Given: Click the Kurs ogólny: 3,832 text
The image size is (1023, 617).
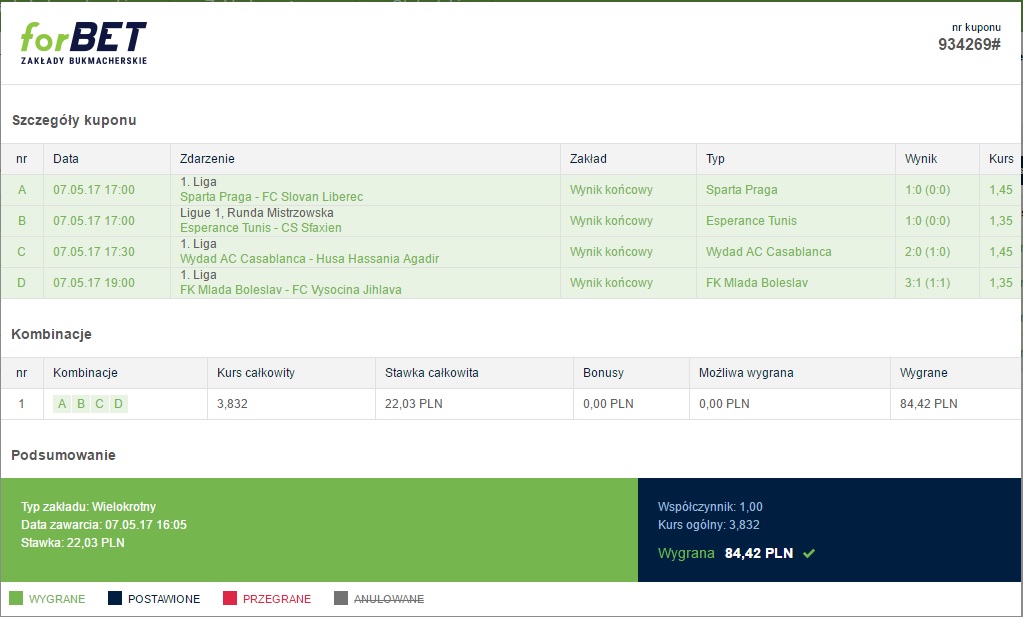Looking at the screenshot, I should point(709,524).
